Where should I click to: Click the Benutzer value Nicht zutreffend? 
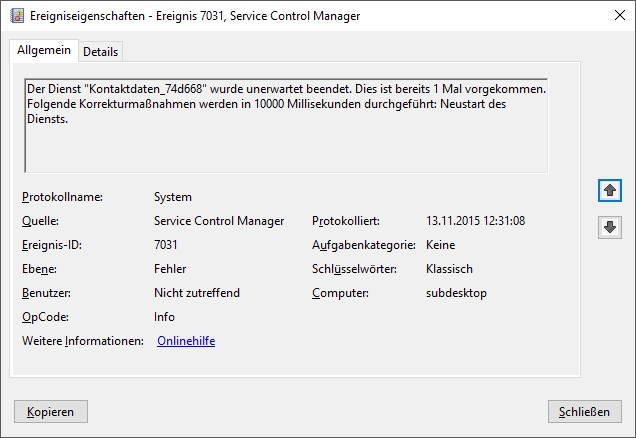[x=197, y=293]
